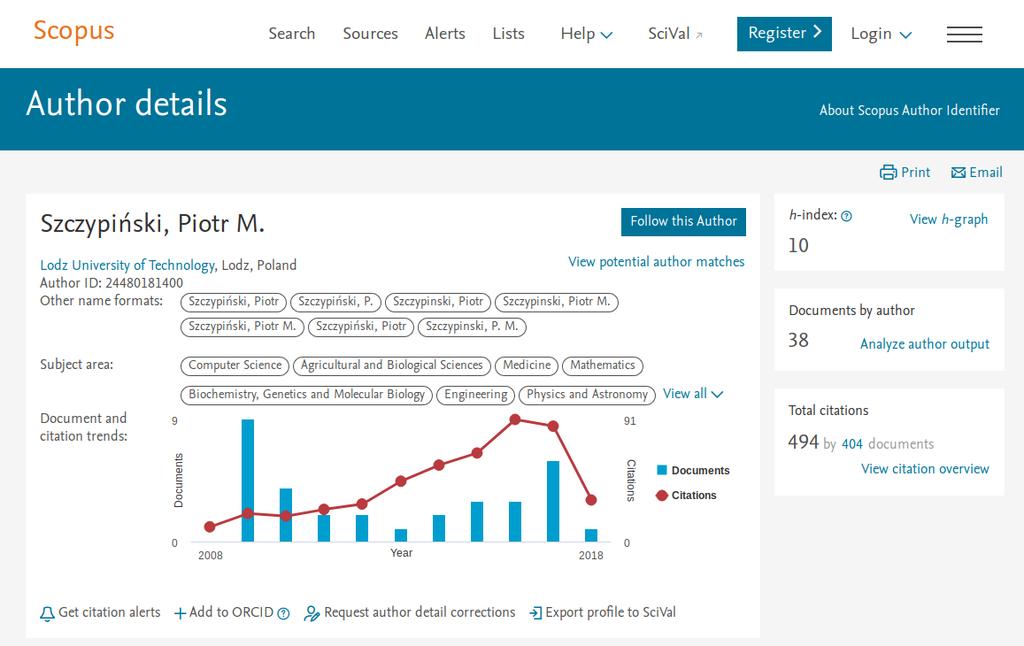The height and width of the screenshot is (646, 1024).
Task: Select the Mathematics subject tag
Action: [x=602, y=366]
